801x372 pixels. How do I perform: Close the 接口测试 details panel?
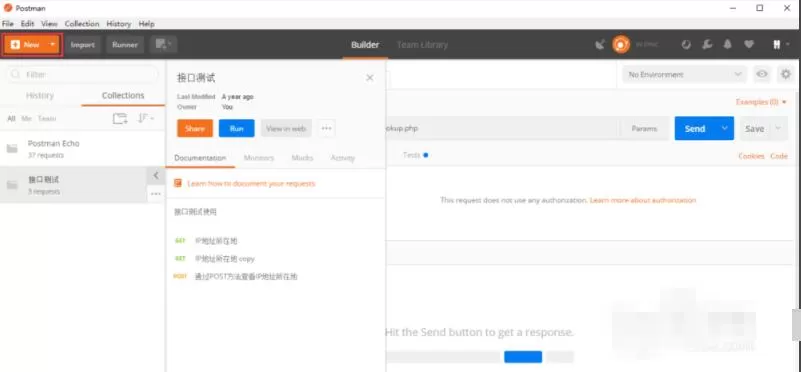[370, 78]
